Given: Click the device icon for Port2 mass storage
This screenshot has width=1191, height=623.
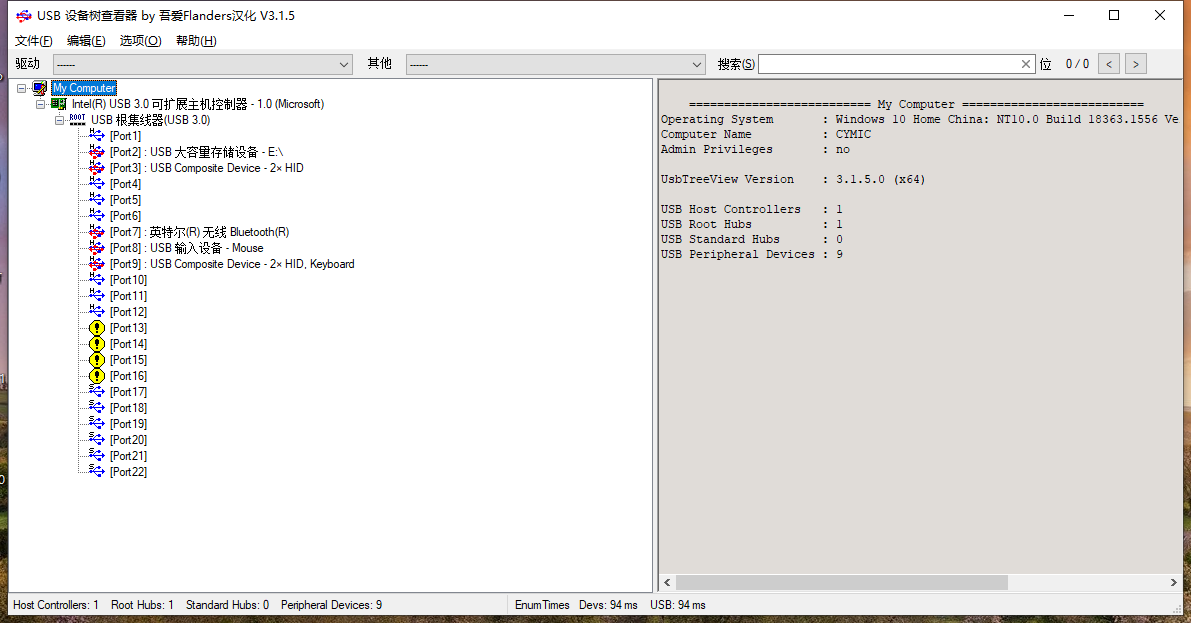Looking at the screenshot, I should (96, 152).
